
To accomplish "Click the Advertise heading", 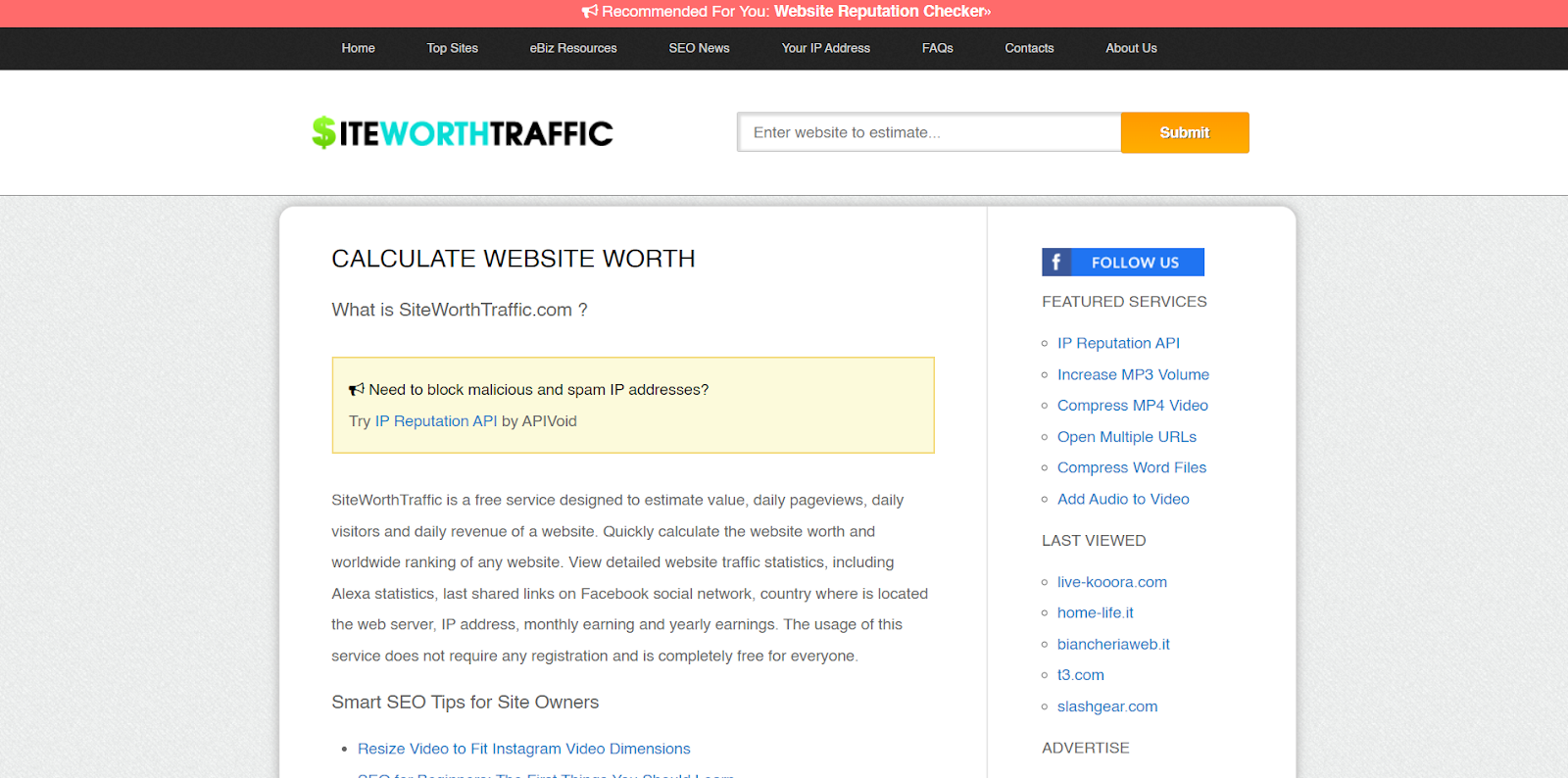I will [x=1086, y=748].
